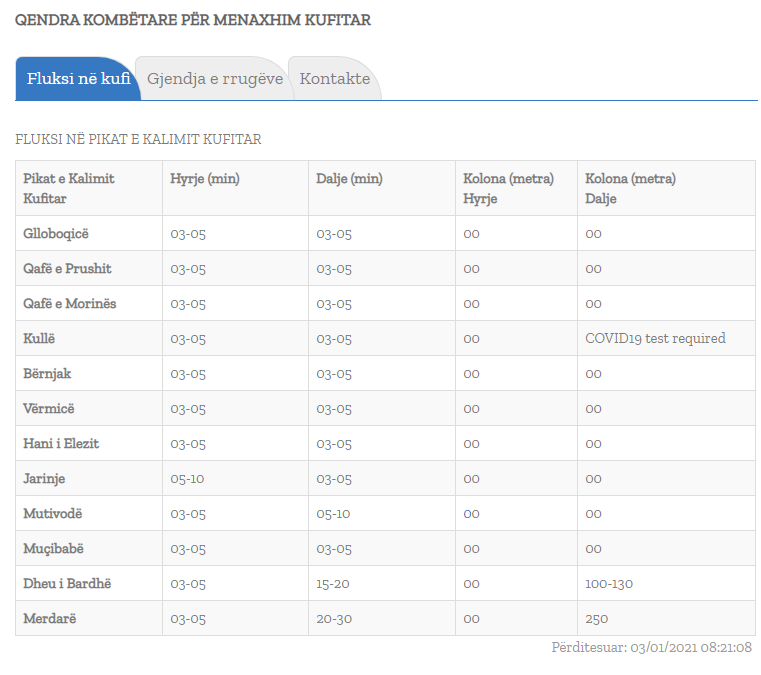Select the Muçibabë row name

(x=53, y=548)
